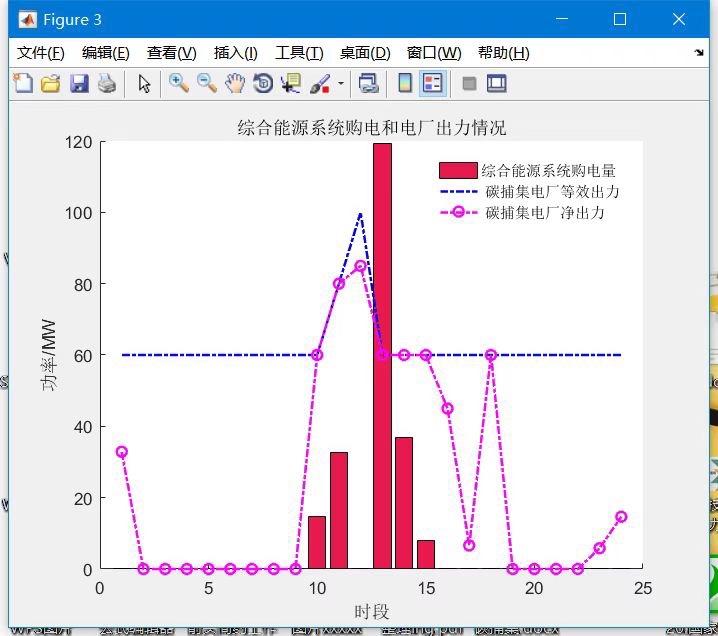
Task: Click the dock figure arrow in menu bar
Action: pyautogui.click(x=699, y=53)
